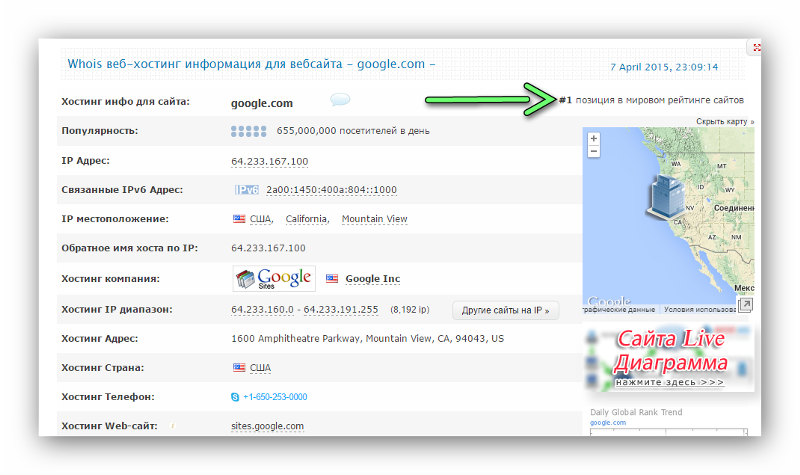Click the Условия использования map link
This screenshot has height=475, width=800.
click(700, 309)
